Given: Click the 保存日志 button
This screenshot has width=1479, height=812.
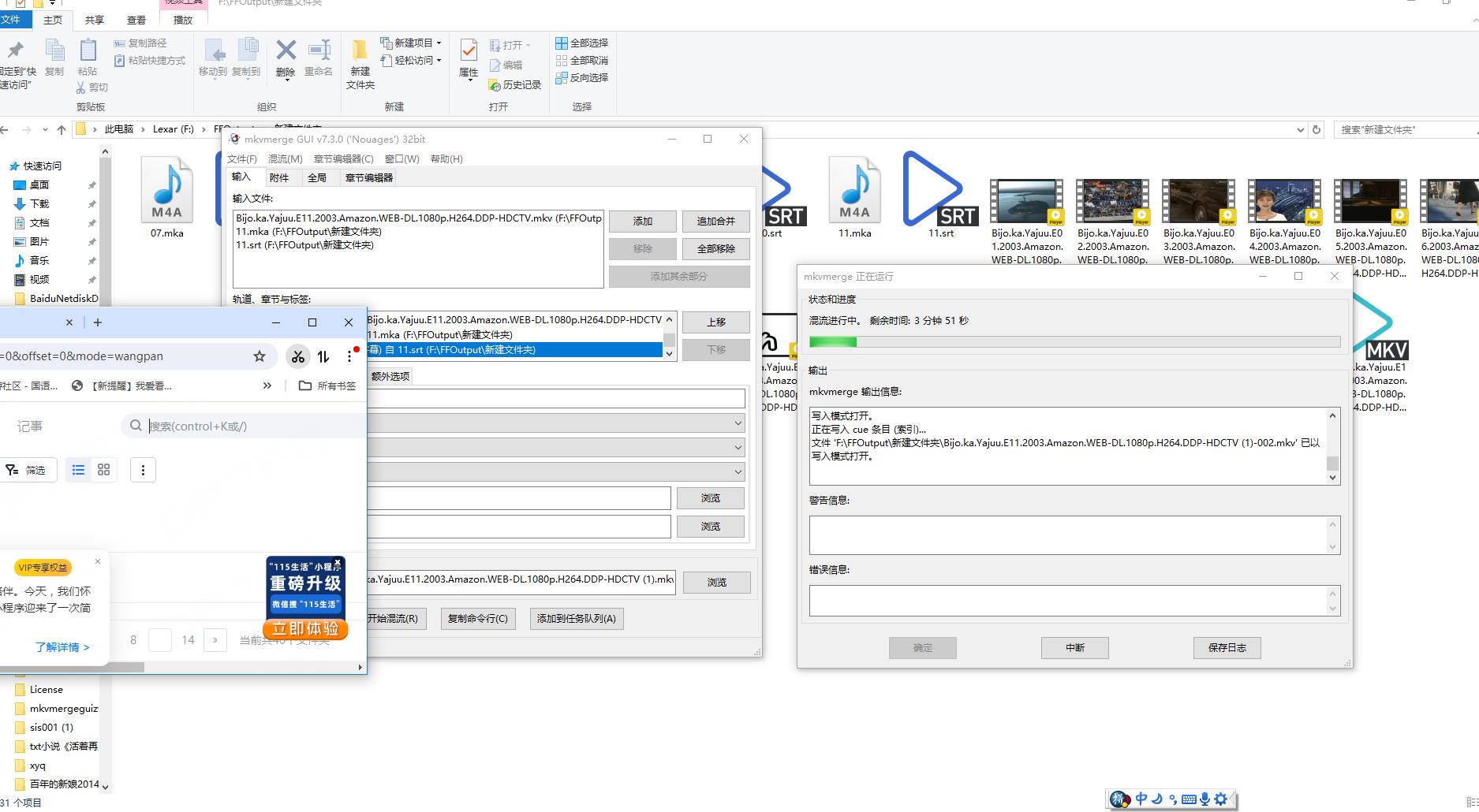Looking at the screenshot, I should (x=1227, y=647).
